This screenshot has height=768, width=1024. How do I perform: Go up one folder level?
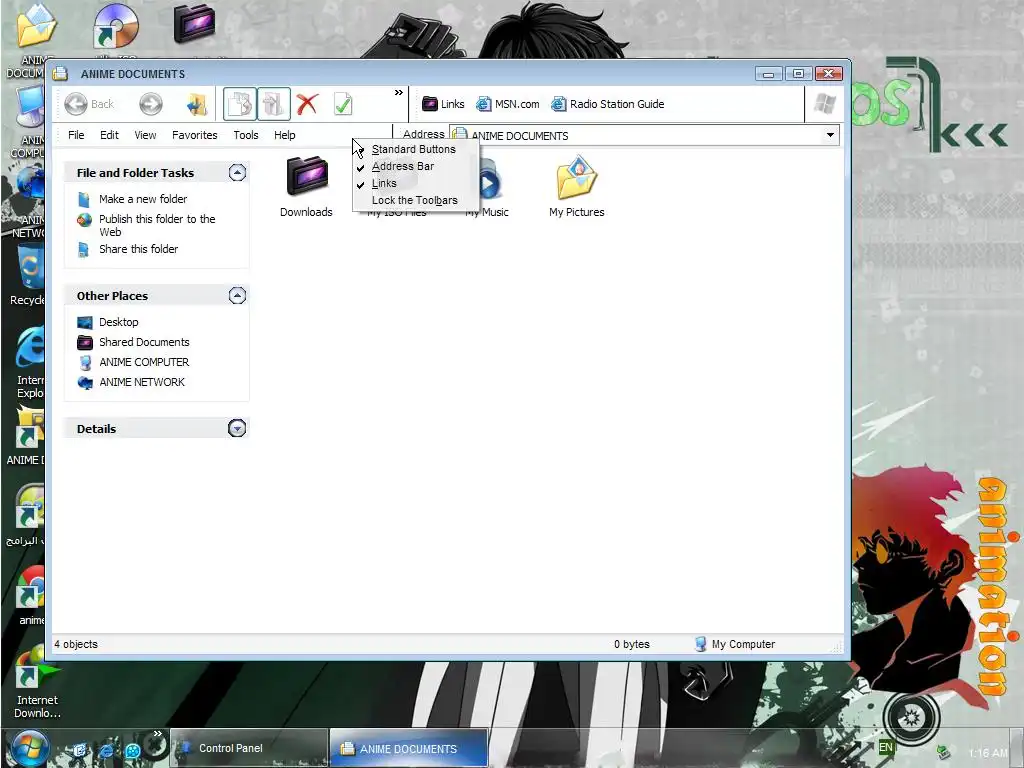(x=197, y=104)
